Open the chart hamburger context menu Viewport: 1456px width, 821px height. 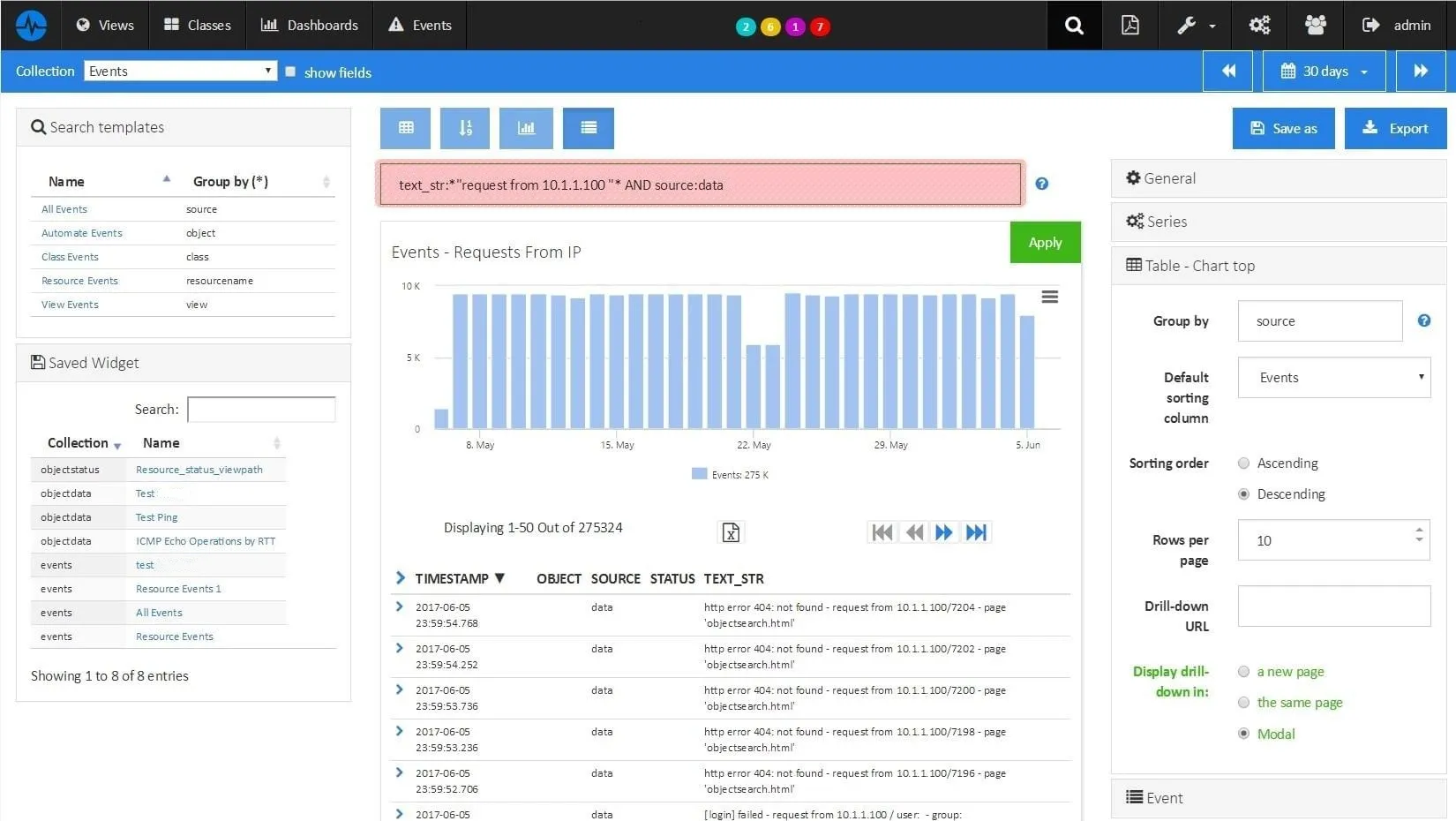click(1049, 297)
